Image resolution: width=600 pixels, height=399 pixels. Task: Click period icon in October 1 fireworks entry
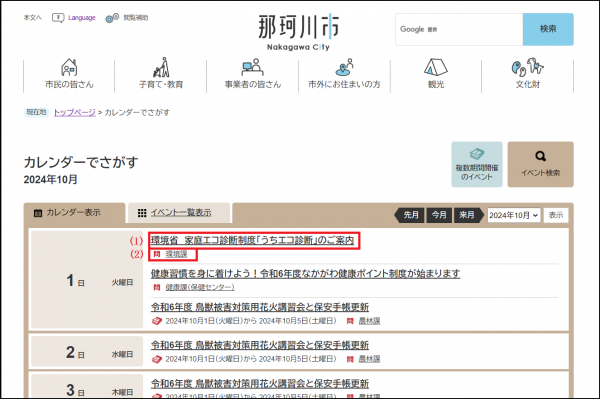pos(157,321)
